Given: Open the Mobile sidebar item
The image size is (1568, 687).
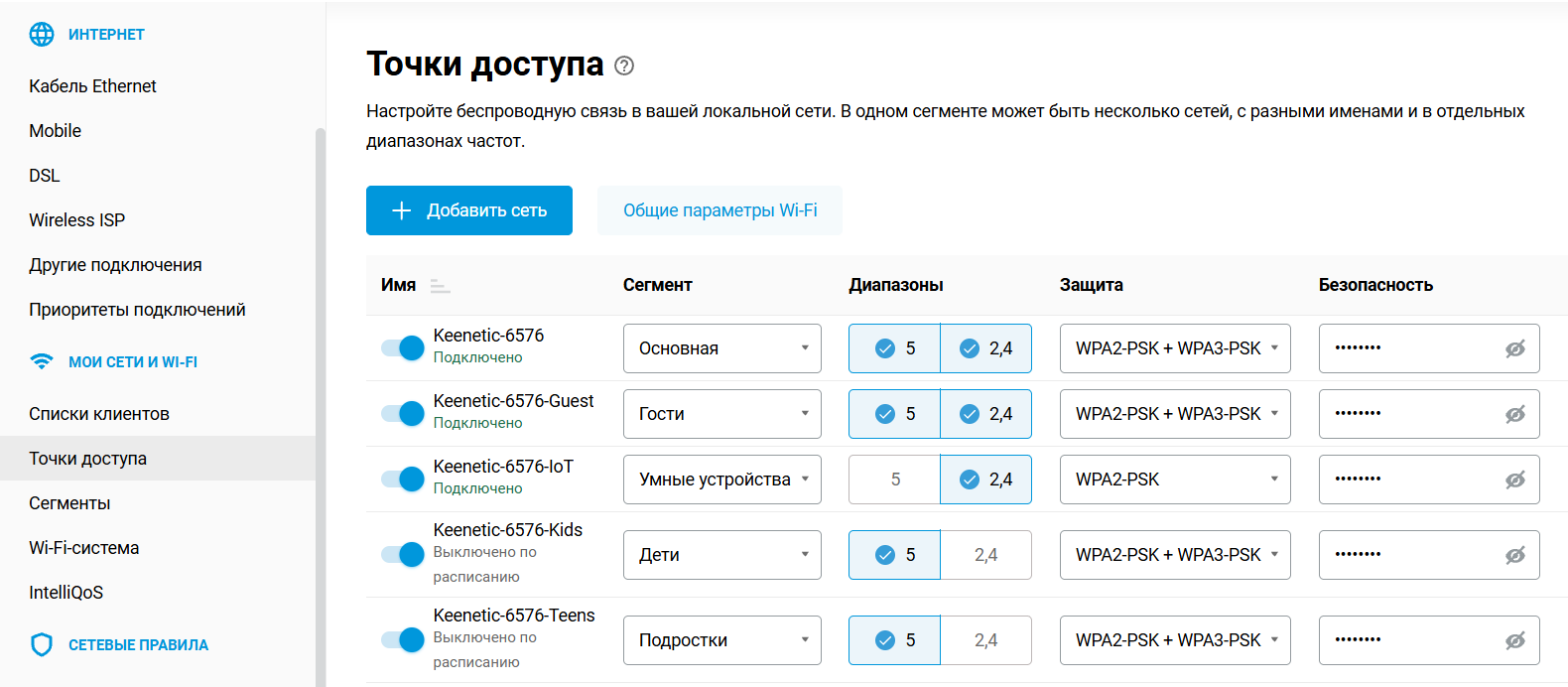Looking at the screenshot, I should [x=56, y=131].
